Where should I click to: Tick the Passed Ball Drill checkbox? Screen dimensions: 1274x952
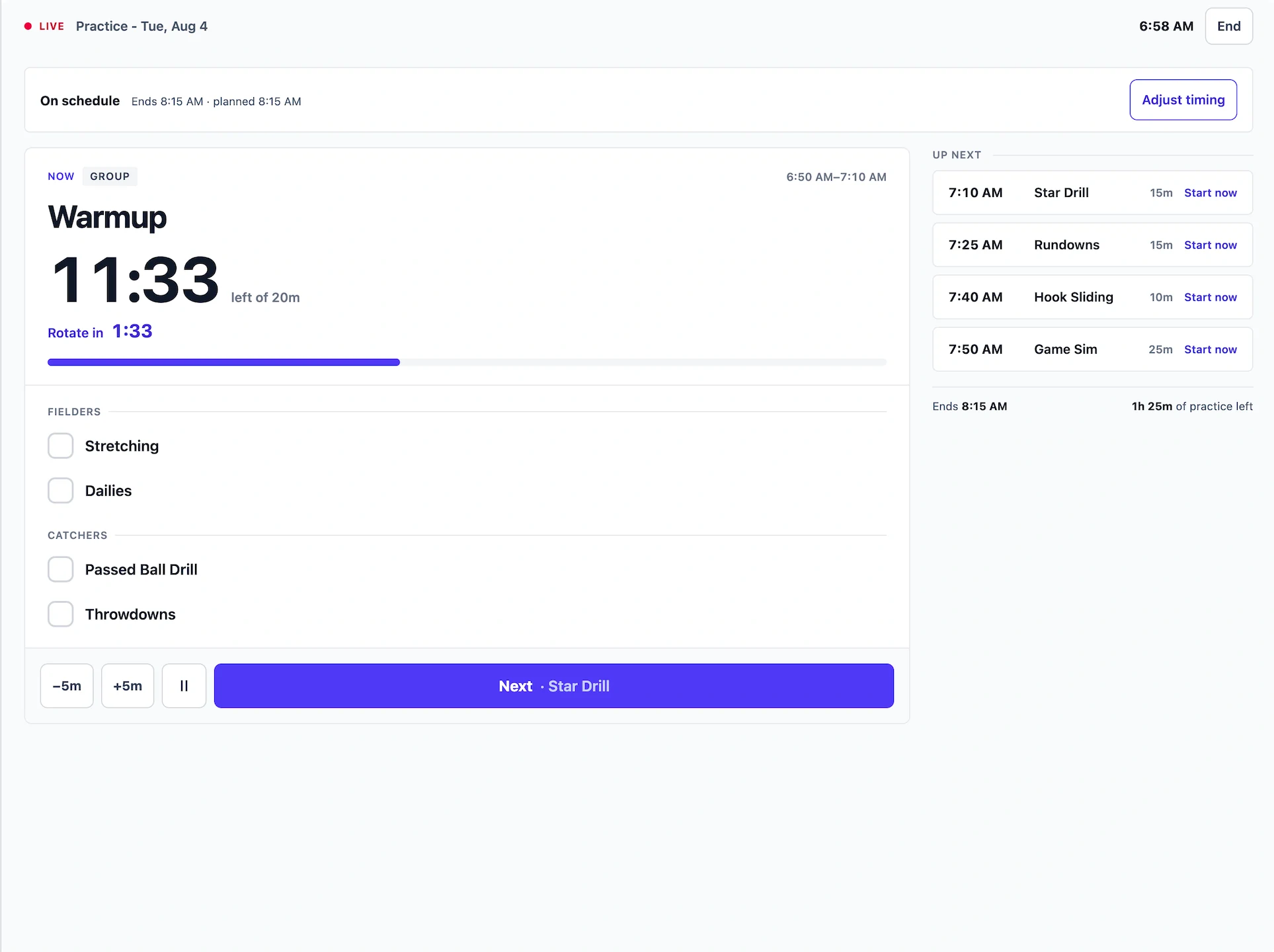60,569
